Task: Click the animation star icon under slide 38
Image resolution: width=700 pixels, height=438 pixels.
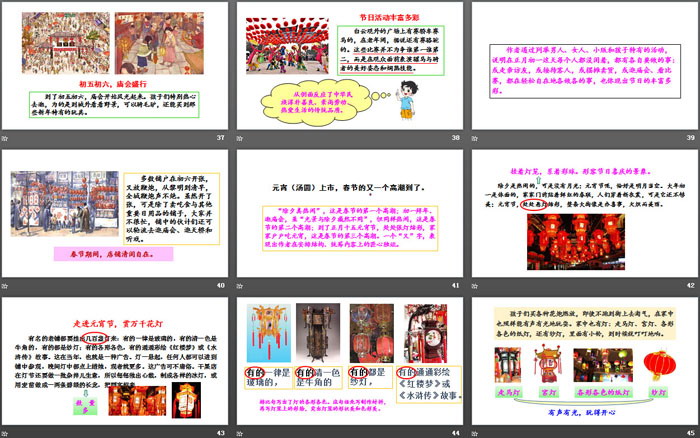Action: (240, 138)
